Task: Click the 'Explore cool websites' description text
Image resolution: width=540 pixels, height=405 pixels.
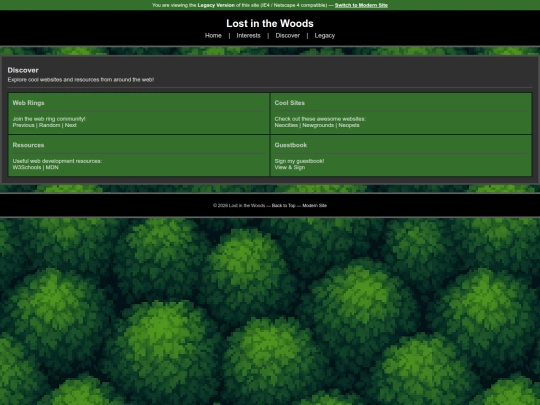Action: (81, 80)
